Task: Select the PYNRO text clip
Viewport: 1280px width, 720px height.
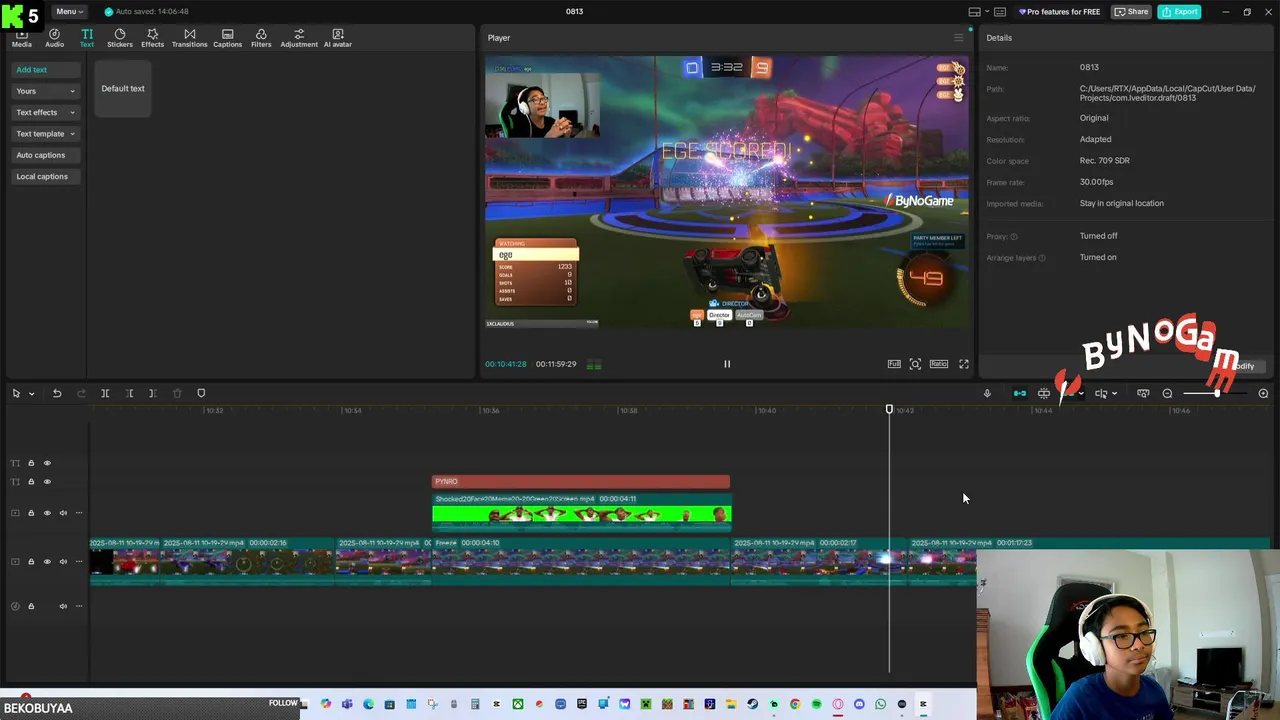Action: (x=581, y=482)
